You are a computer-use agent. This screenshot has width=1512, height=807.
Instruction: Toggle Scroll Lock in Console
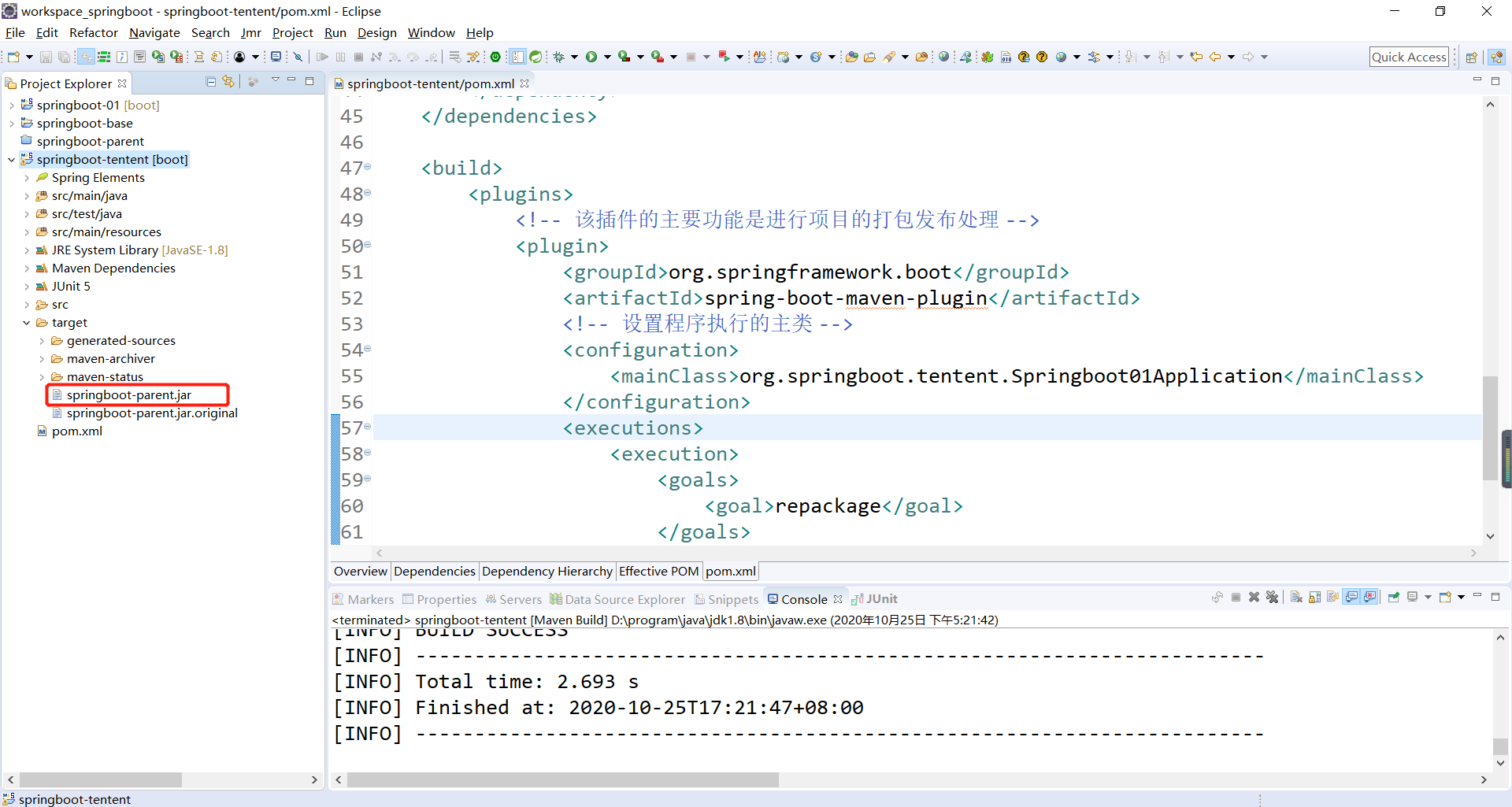[1314, 597]
